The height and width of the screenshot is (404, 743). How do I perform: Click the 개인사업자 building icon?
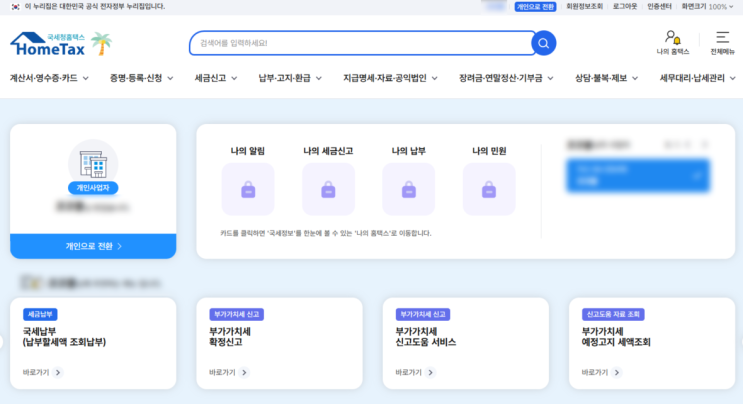tap(93, 164)
